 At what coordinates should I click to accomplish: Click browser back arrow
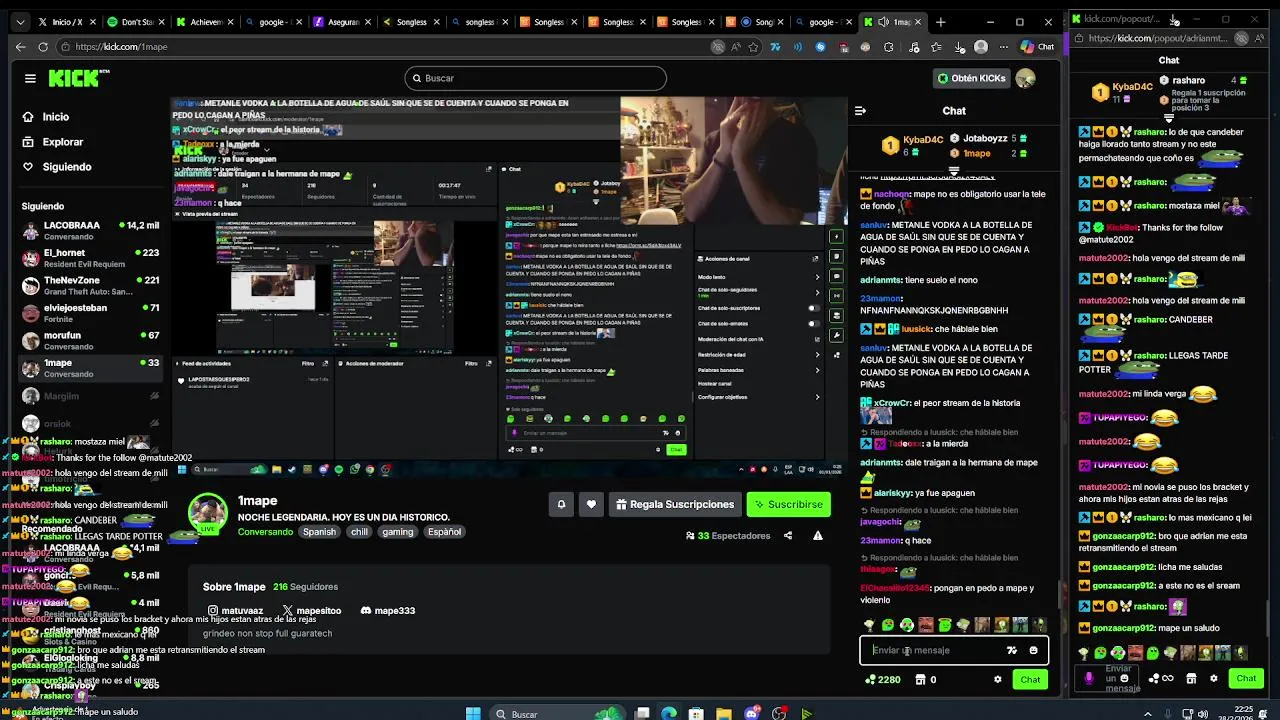point(21,46)
